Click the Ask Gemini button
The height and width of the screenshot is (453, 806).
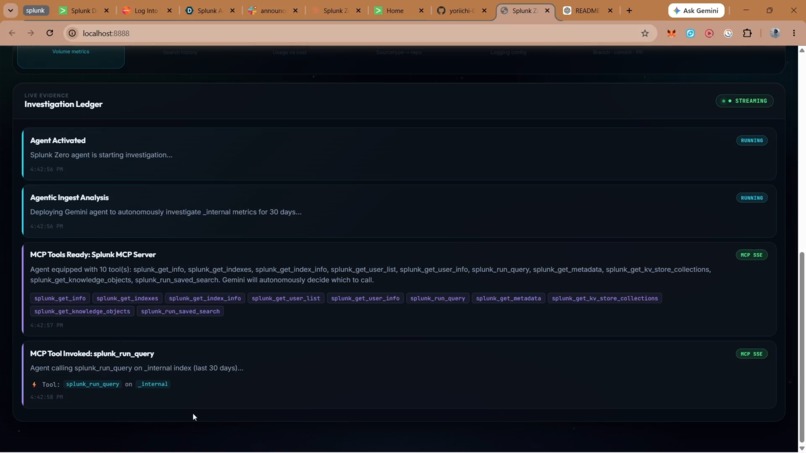(x=696, y=10)
